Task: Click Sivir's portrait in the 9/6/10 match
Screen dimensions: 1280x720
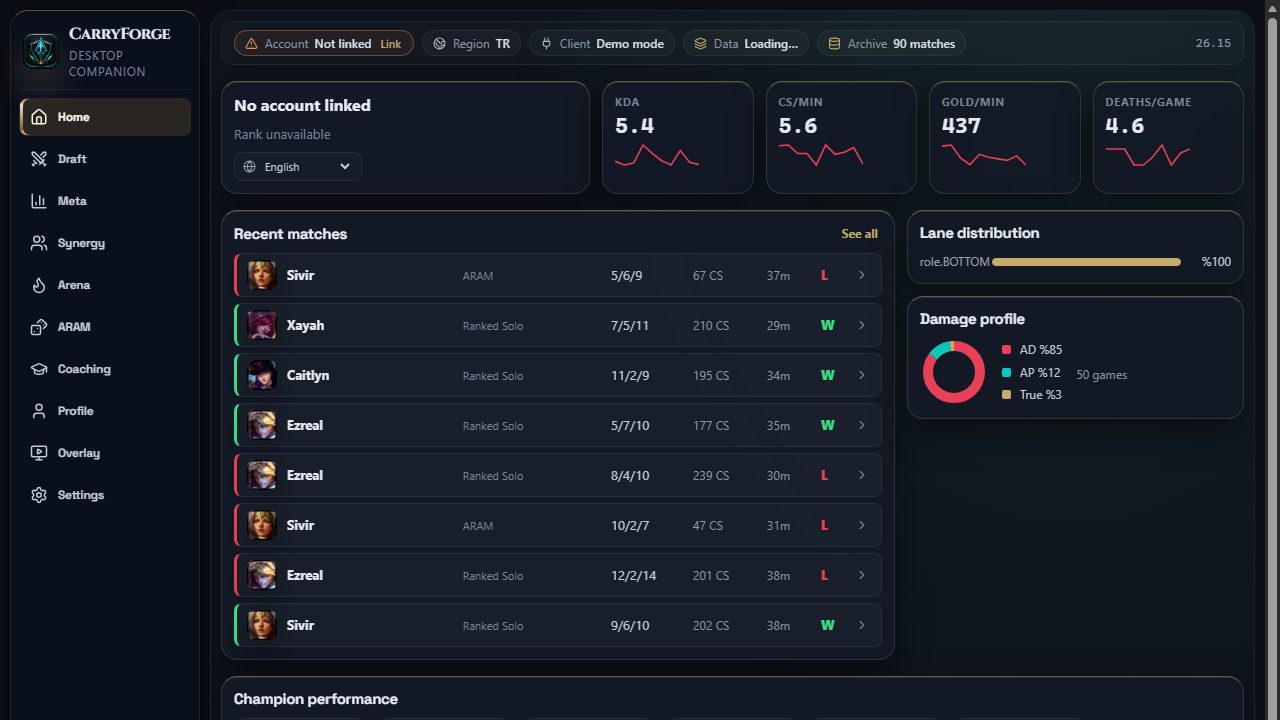Action: click(262, 625)
